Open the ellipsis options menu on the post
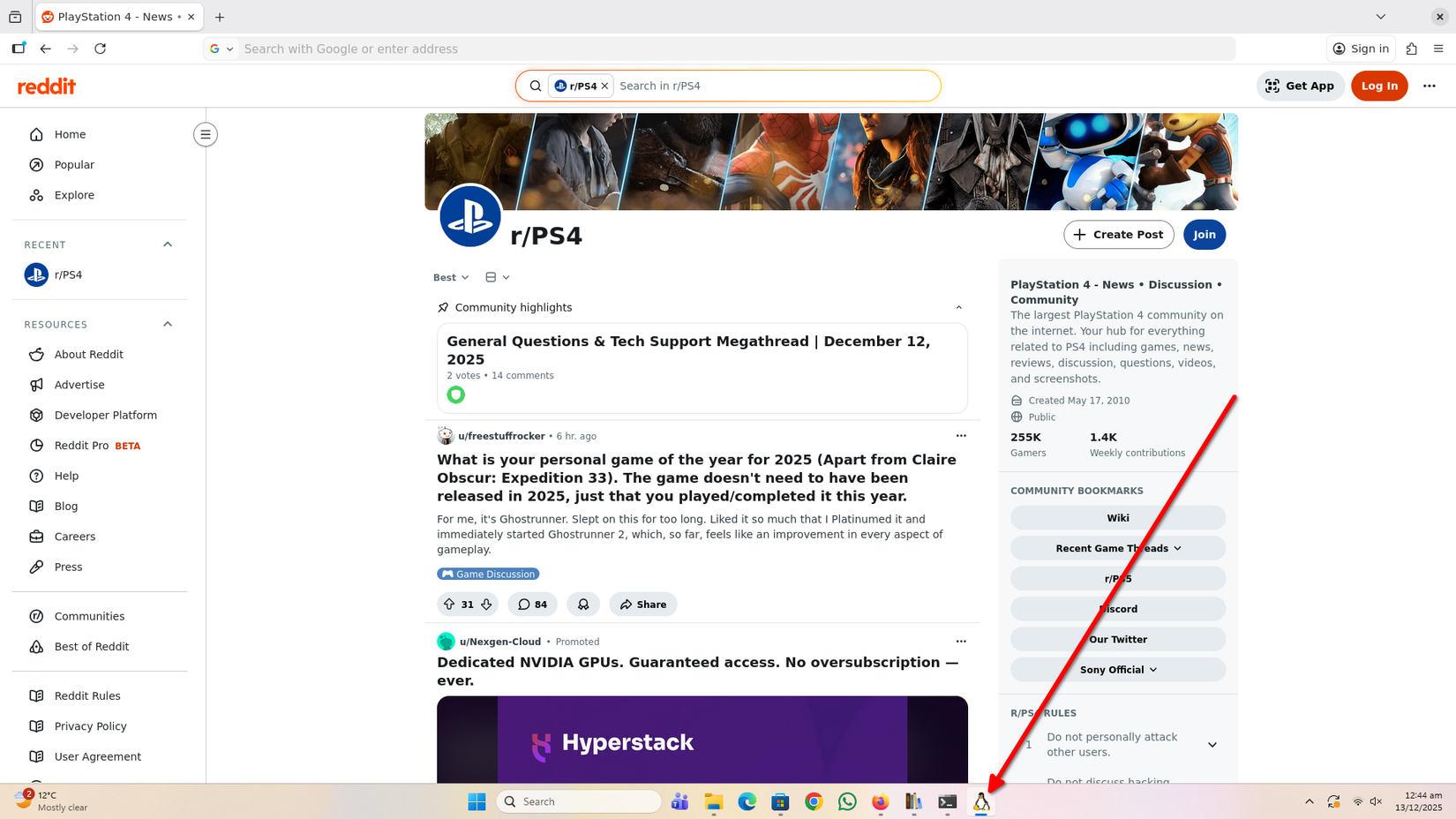The width and height of the screenshot is (1456, 819). click(x=961, y=435)
